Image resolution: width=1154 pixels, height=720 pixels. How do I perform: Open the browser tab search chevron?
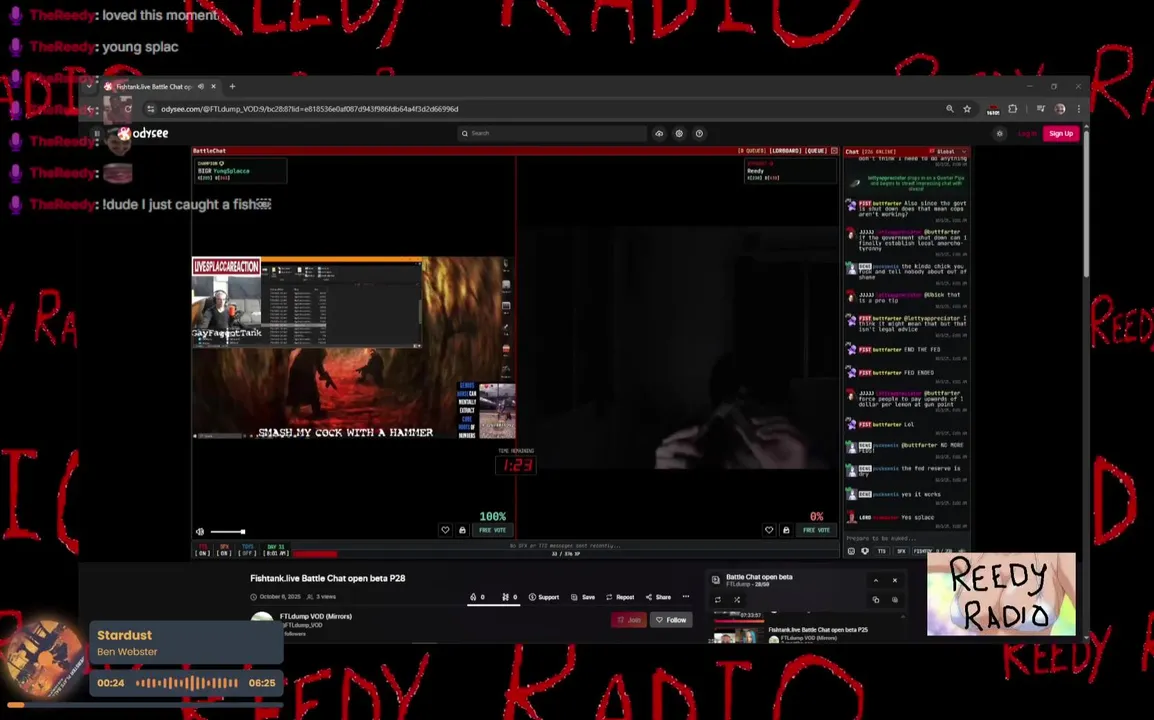coord(89,86)
